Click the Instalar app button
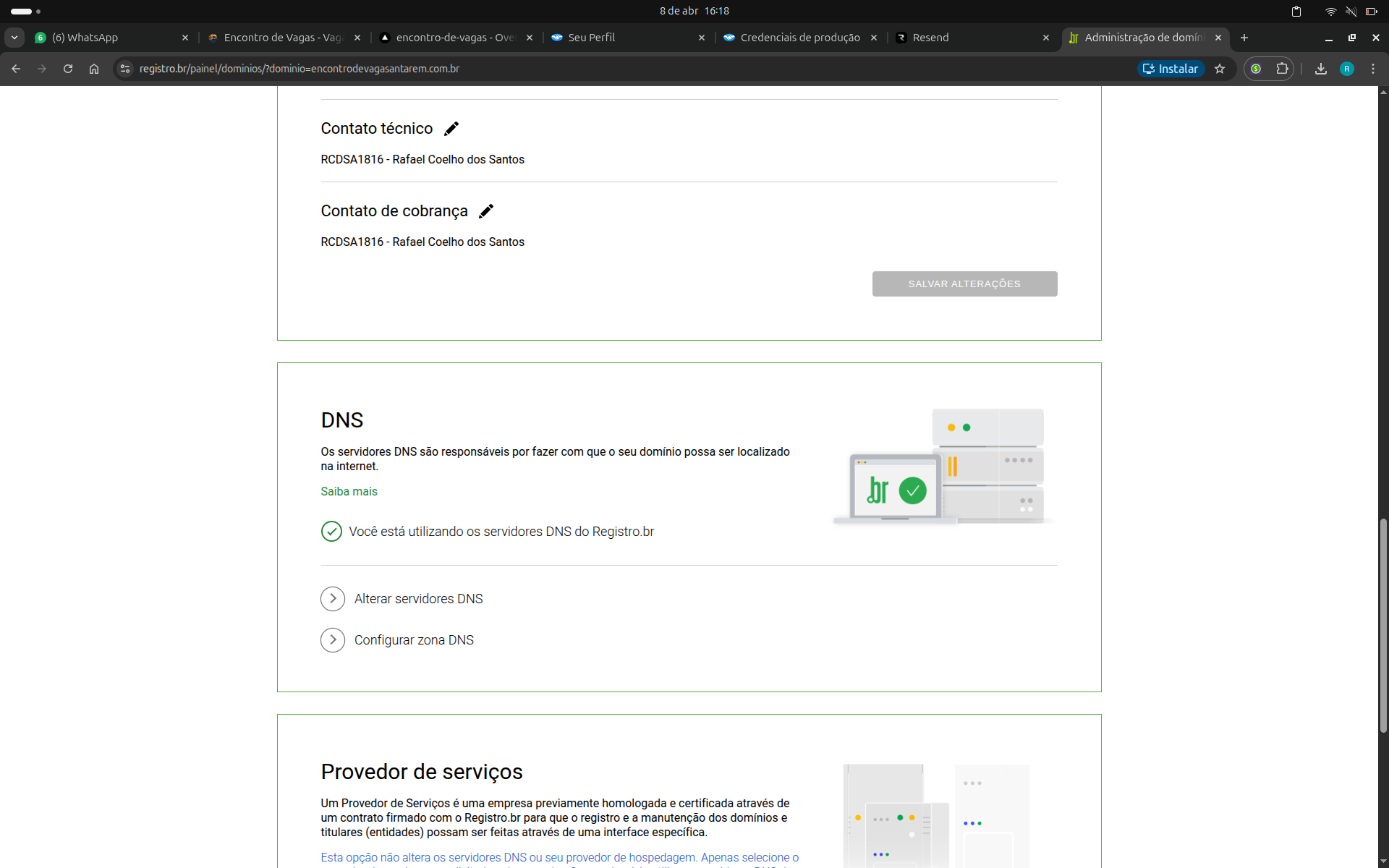Image resolution: width=1389 pixels, height=868 pixels. tap(1171, 69)
